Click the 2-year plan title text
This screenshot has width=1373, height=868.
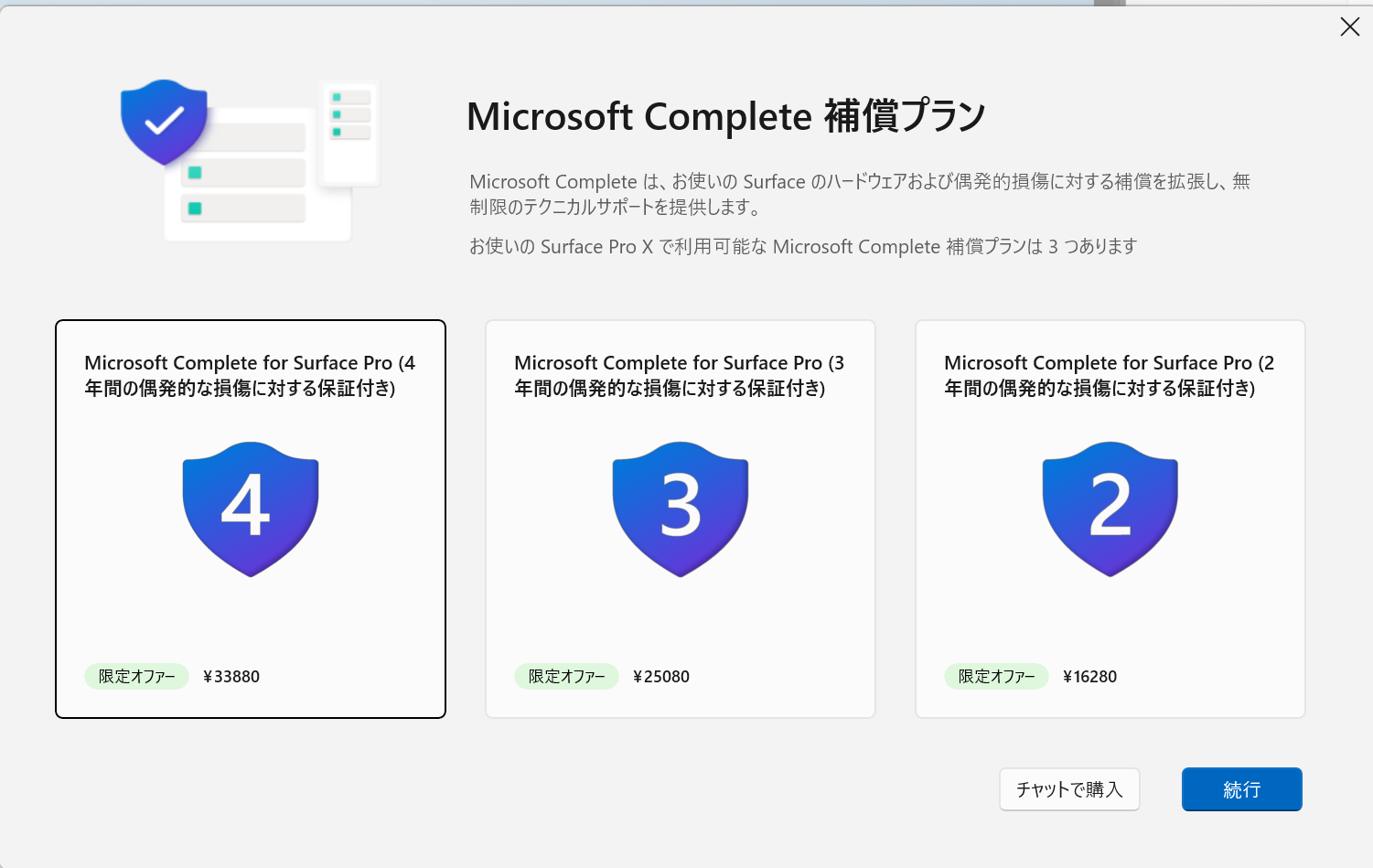(x=1110, y=376)
